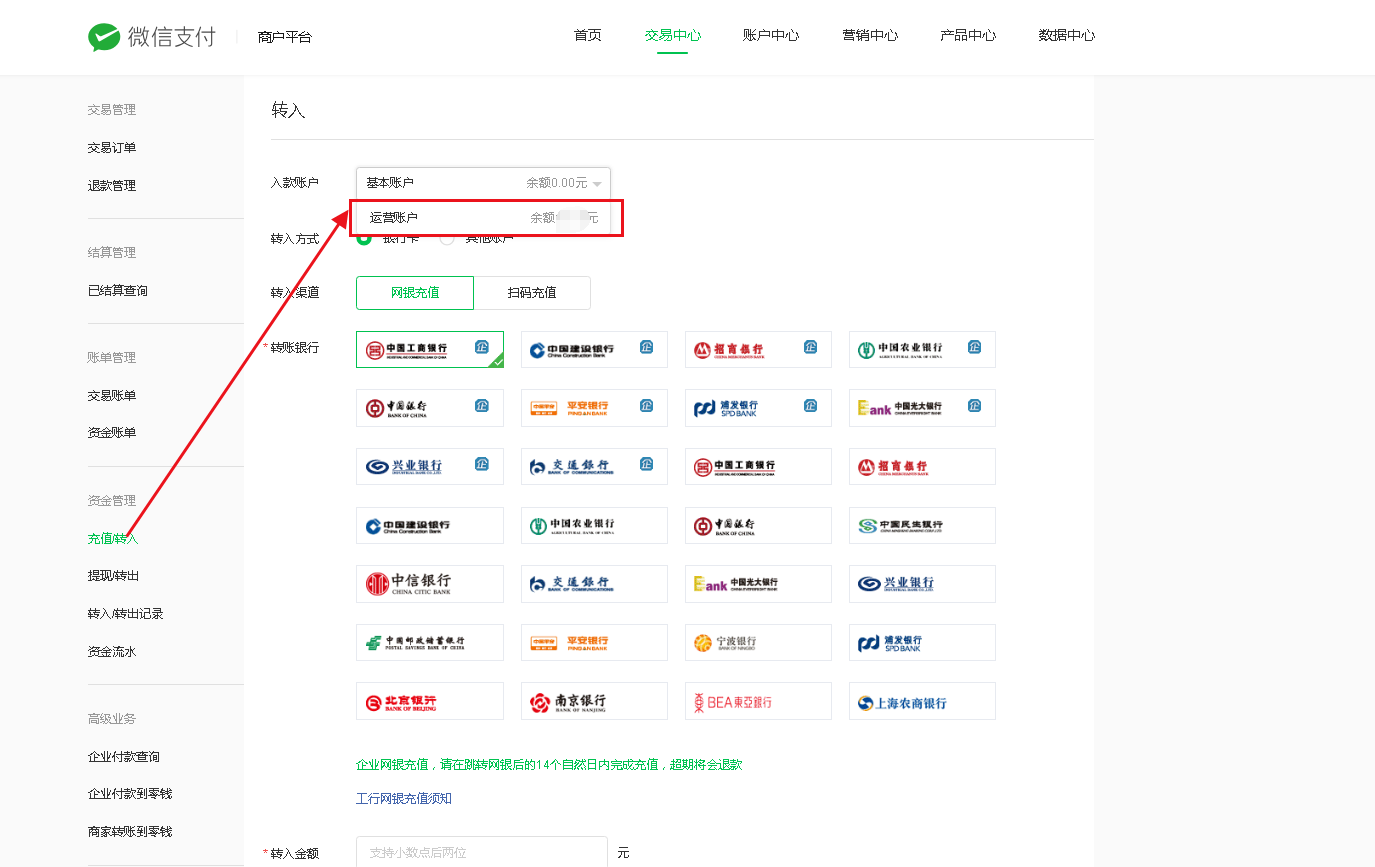Click the 商户平台 header label
The height and width of the screenshot is (867, 1375).
[x=285, y=37]
